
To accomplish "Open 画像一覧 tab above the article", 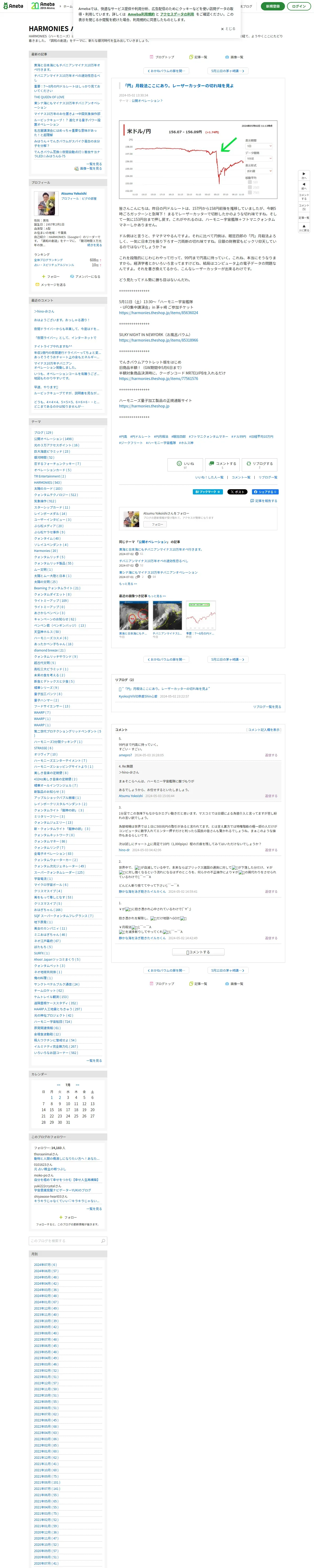I will point(234,57).
